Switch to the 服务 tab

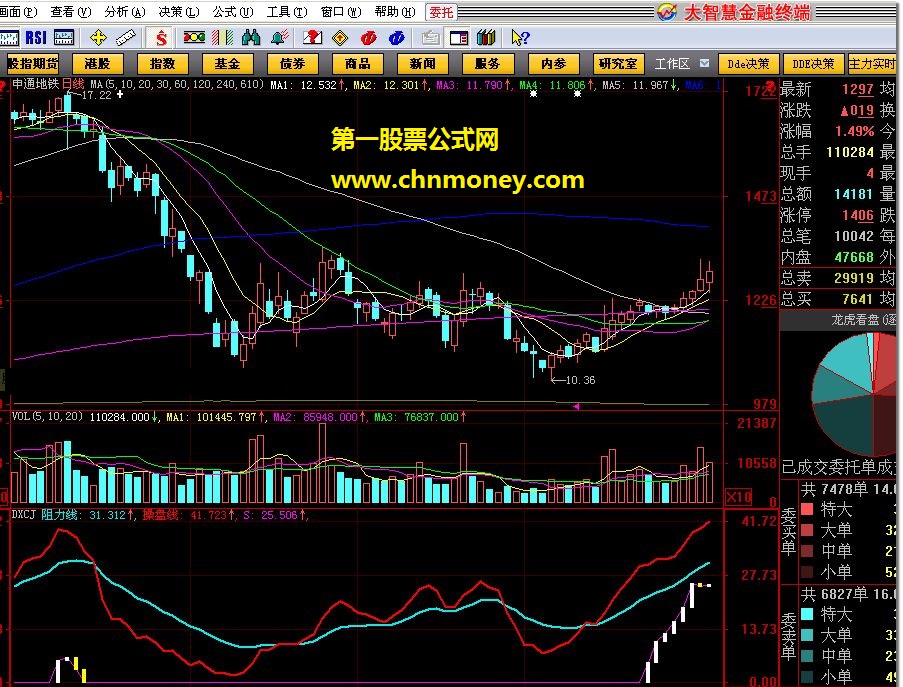click(x=487, y=63)
